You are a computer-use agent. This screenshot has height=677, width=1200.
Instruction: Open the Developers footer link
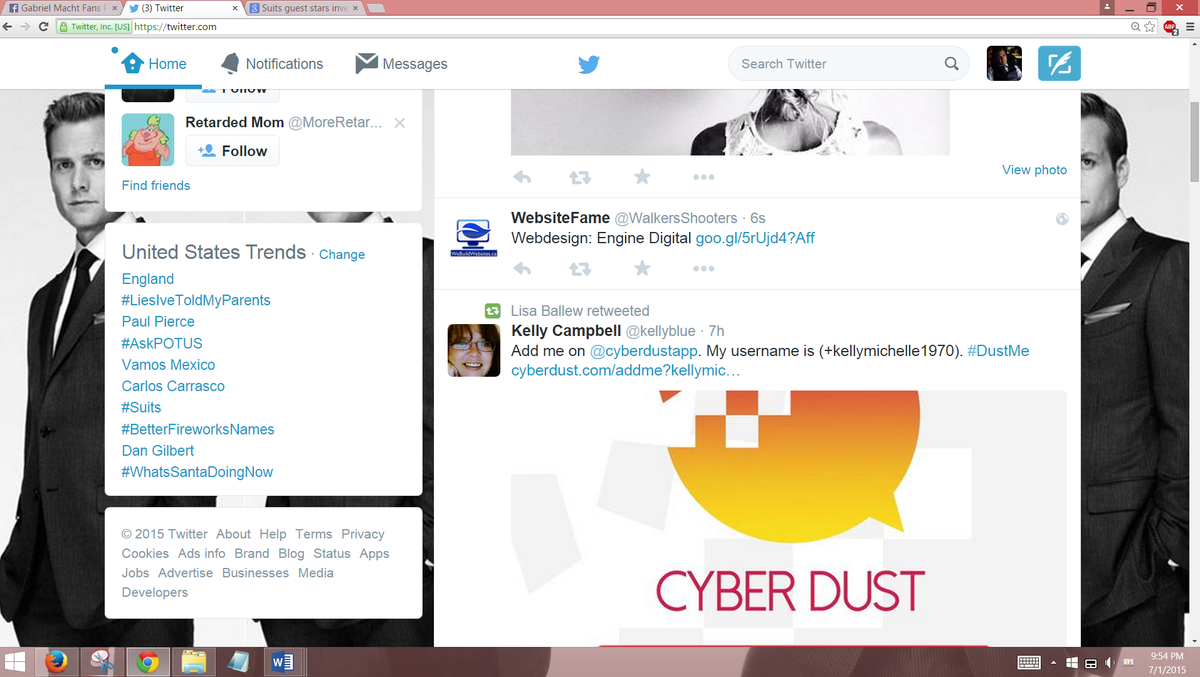tap(155, 592)
